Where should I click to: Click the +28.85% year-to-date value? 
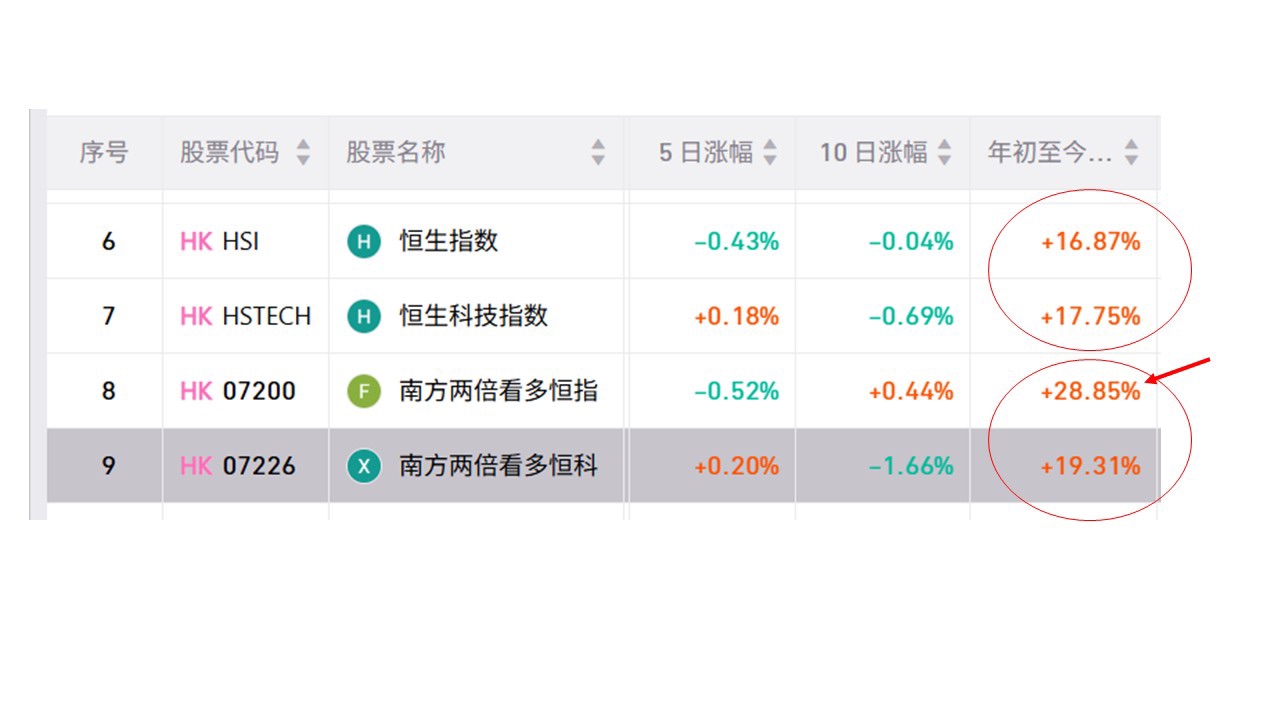(x=1090, y=391)
